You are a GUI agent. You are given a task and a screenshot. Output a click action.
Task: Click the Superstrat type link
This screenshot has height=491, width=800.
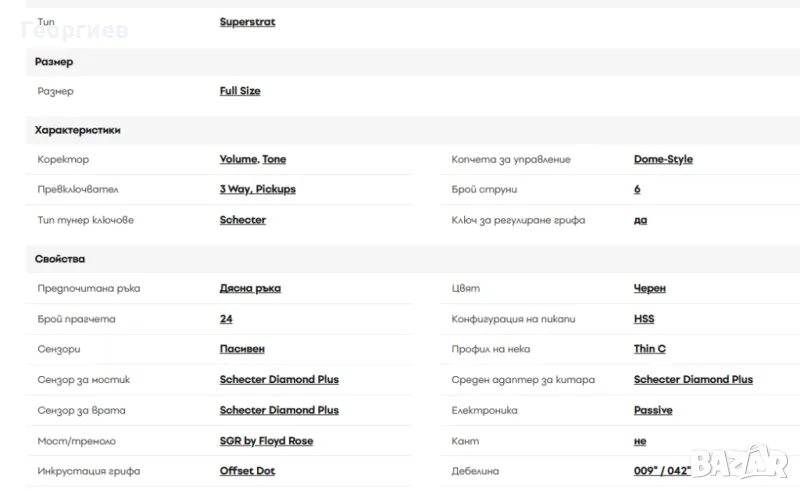[247, 22]
